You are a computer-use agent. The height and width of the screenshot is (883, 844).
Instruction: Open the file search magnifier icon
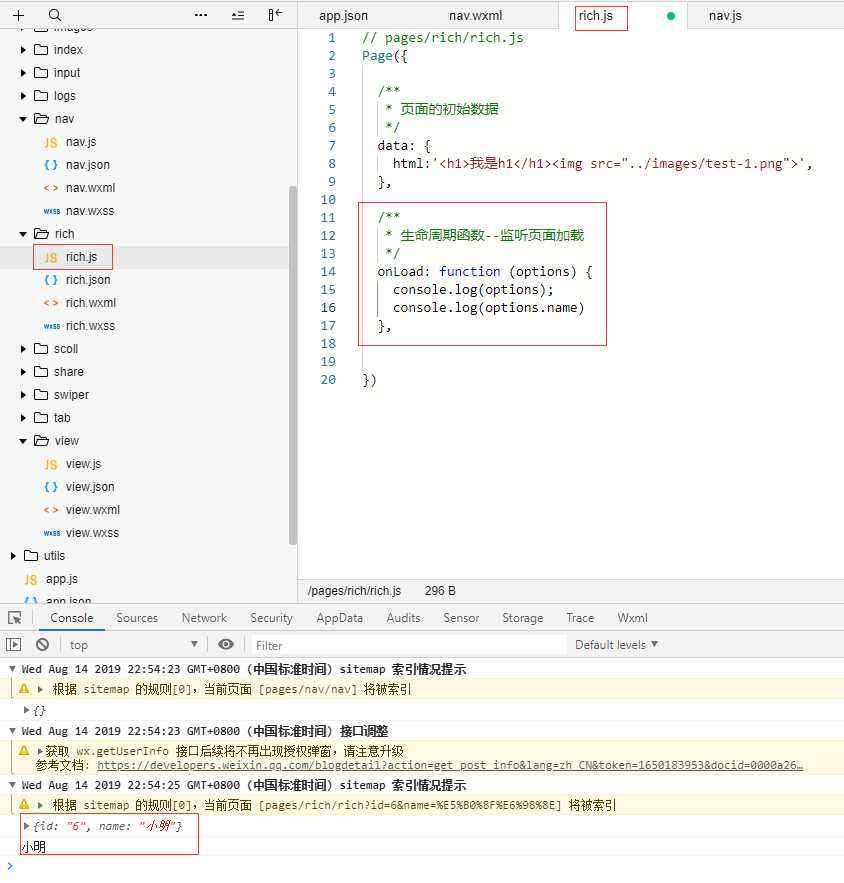click(x=55, y=15)
